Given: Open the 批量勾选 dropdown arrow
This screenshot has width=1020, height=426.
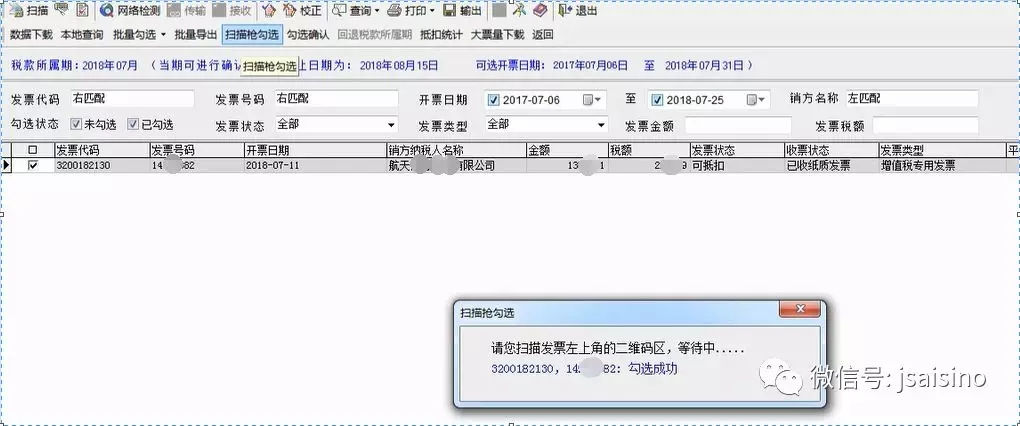Looking at the screenshot, I should [163, 35].
